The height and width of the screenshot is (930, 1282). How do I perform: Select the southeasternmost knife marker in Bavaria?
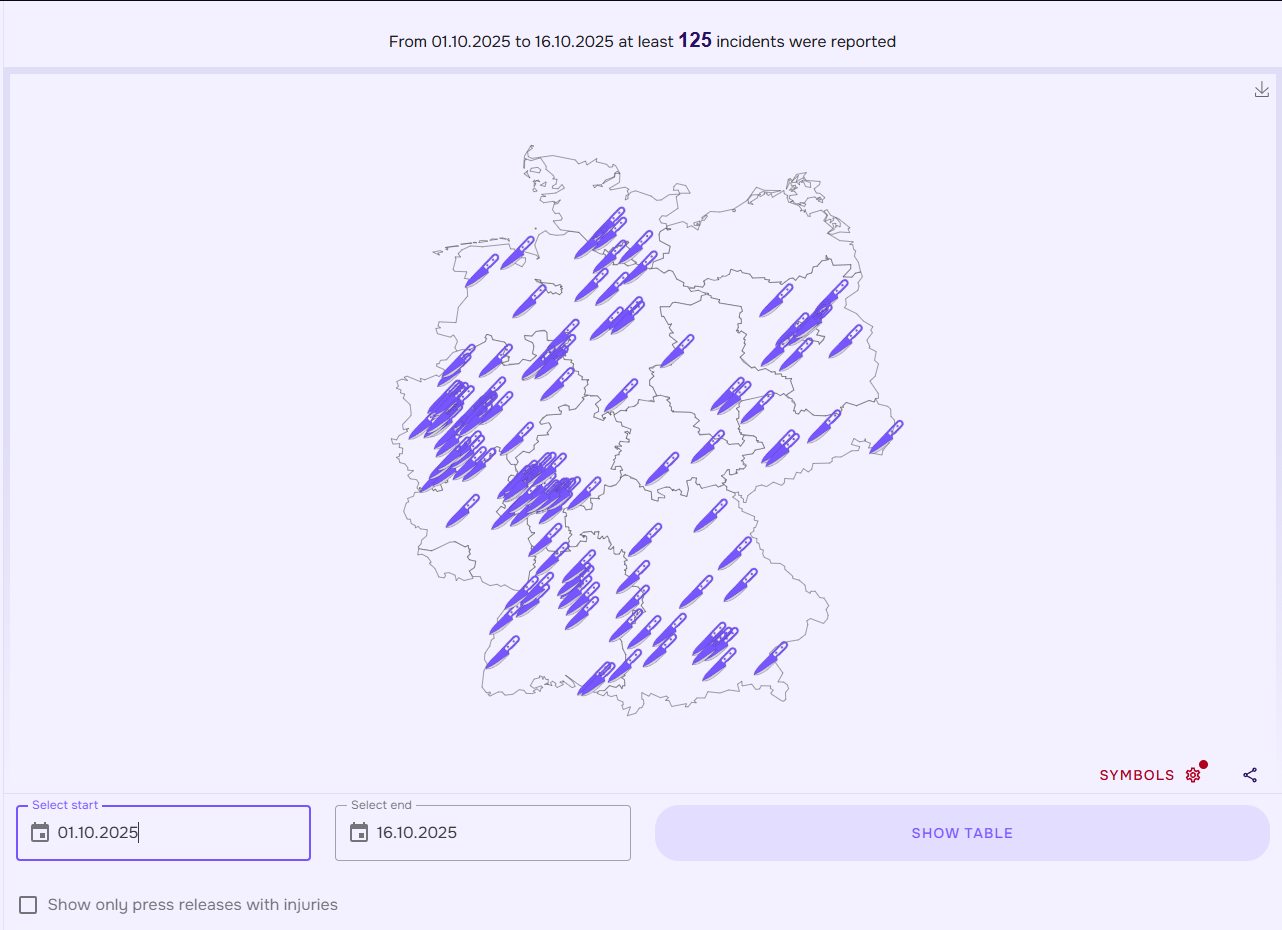771,658
